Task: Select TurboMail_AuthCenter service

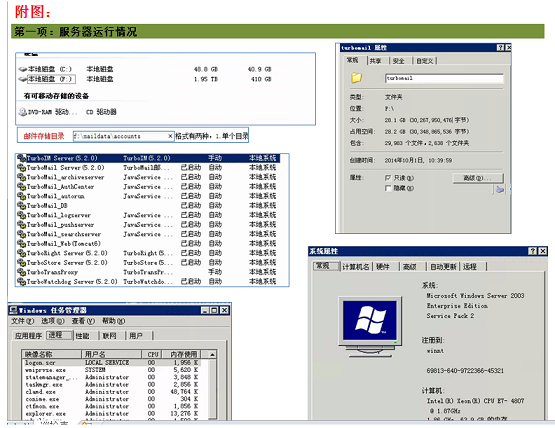Action: (x=148, y=187)
